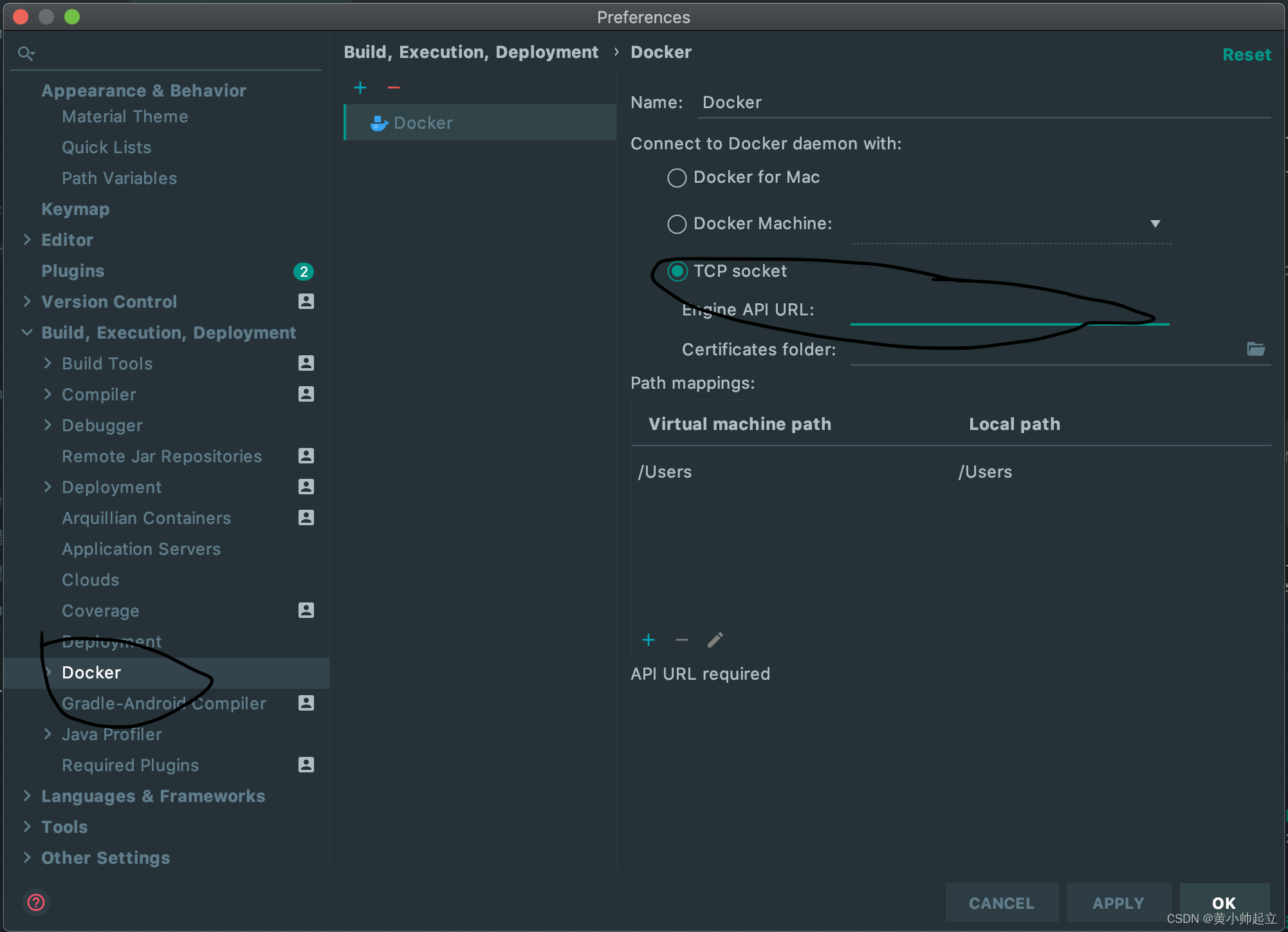1288x932 pixels.
Task: Click the project icon beside Remote Jar Repositories
Action: tap(306, 456)
